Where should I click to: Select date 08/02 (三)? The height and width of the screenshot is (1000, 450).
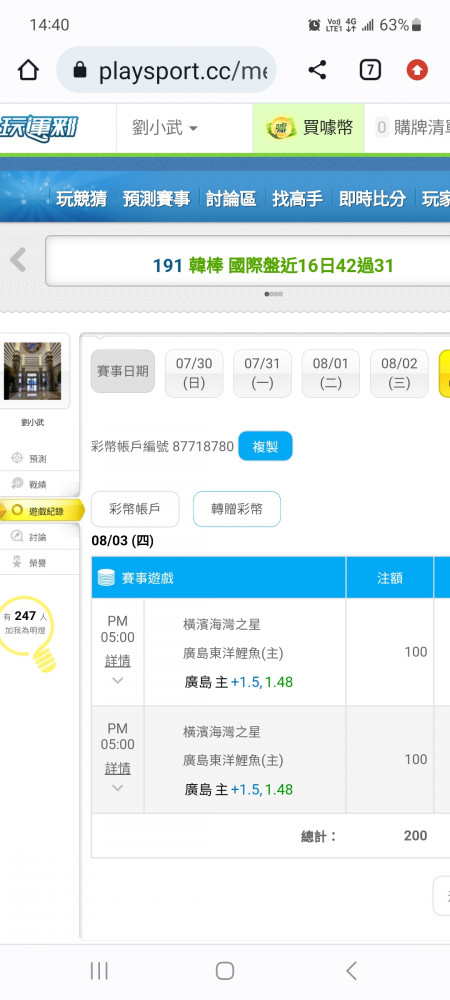click(399, 373)
